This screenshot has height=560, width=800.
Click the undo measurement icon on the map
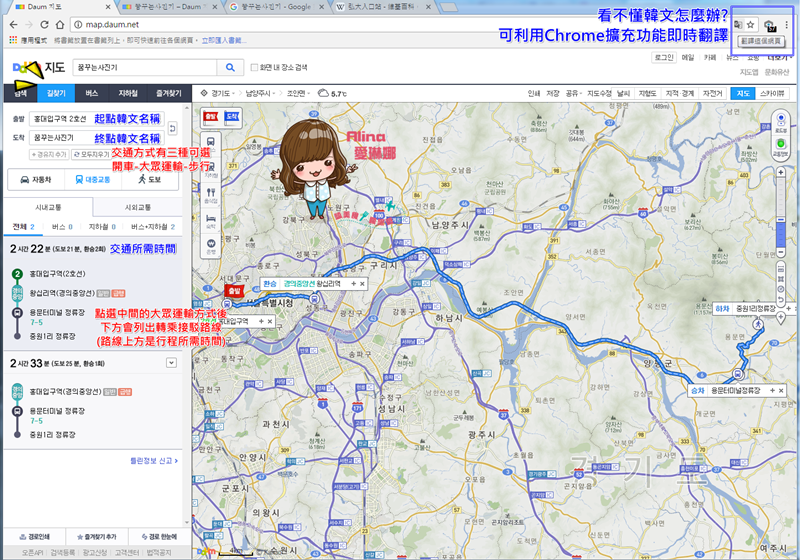tap(781, 299)
